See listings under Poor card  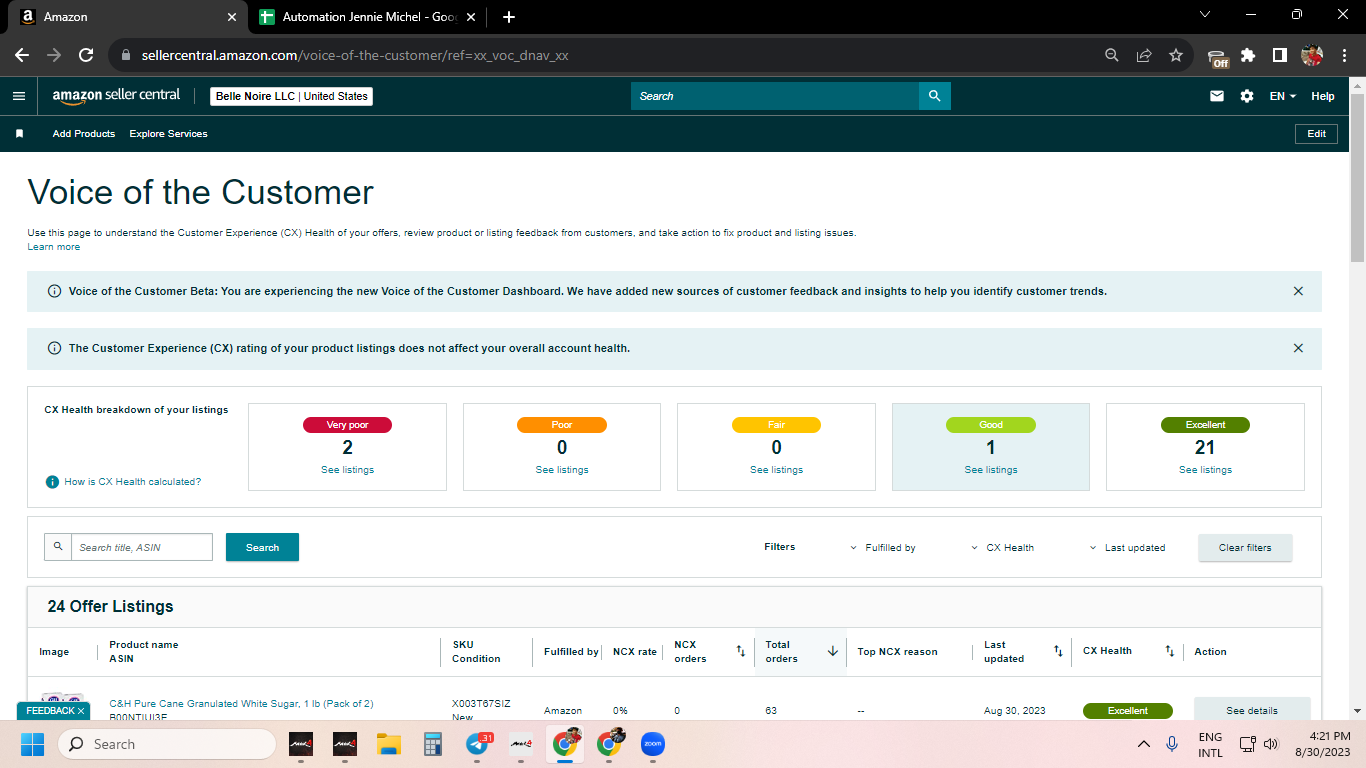[562, 470]
